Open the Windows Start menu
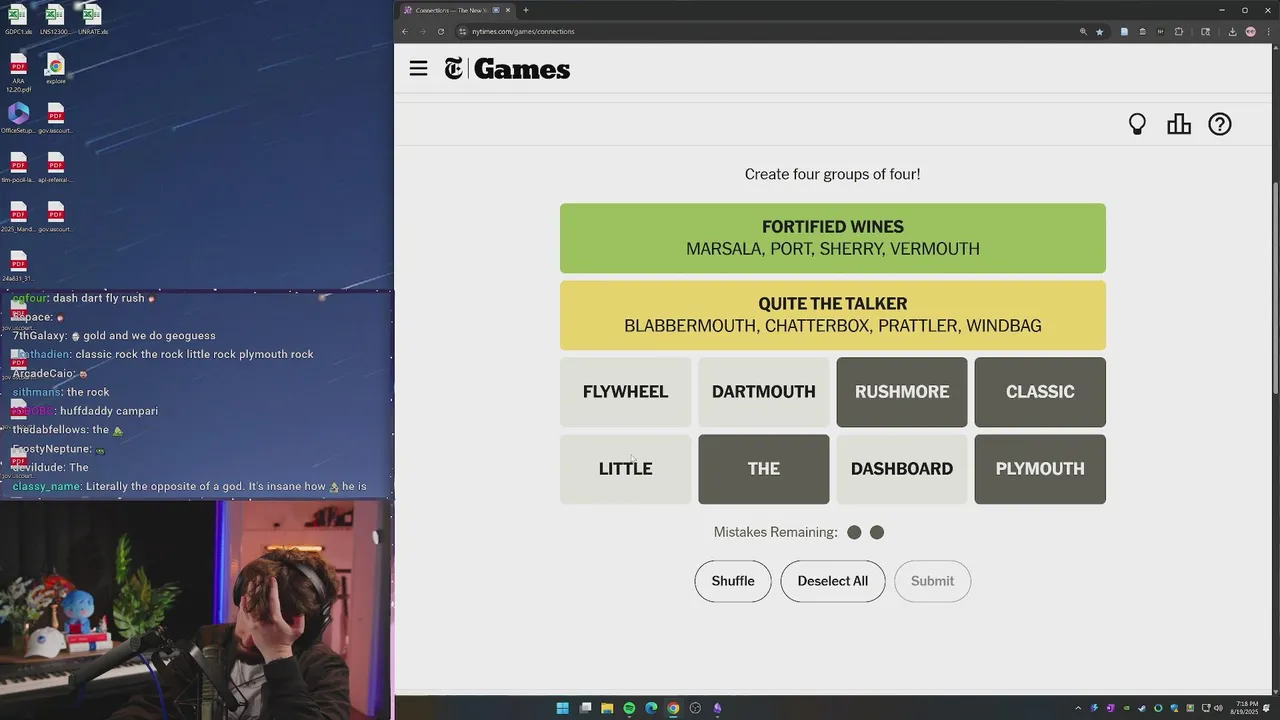 tap(562, 708)
